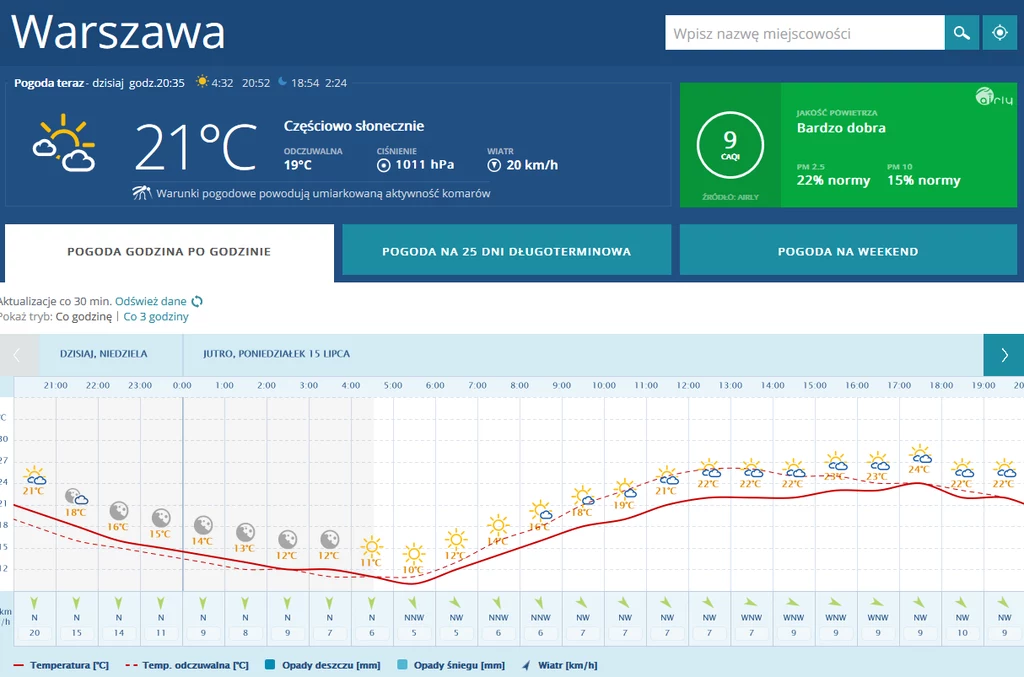
Task: Click the 12:00 hour label
Action: (x=688, y=385)
